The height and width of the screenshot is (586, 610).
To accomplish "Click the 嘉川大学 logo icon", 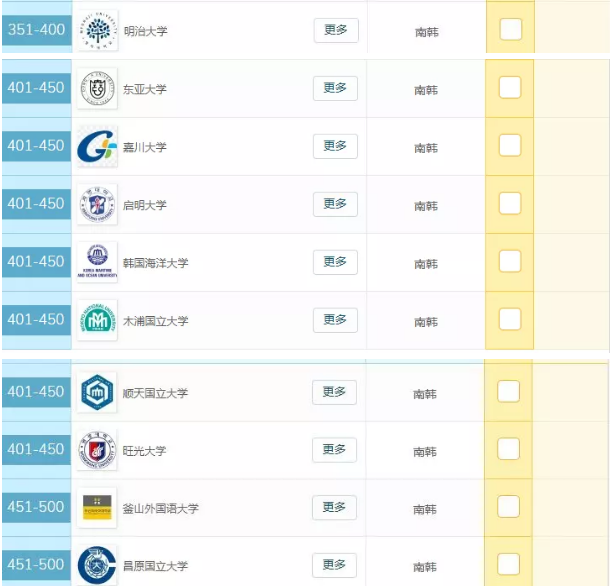I will [97, 146].
